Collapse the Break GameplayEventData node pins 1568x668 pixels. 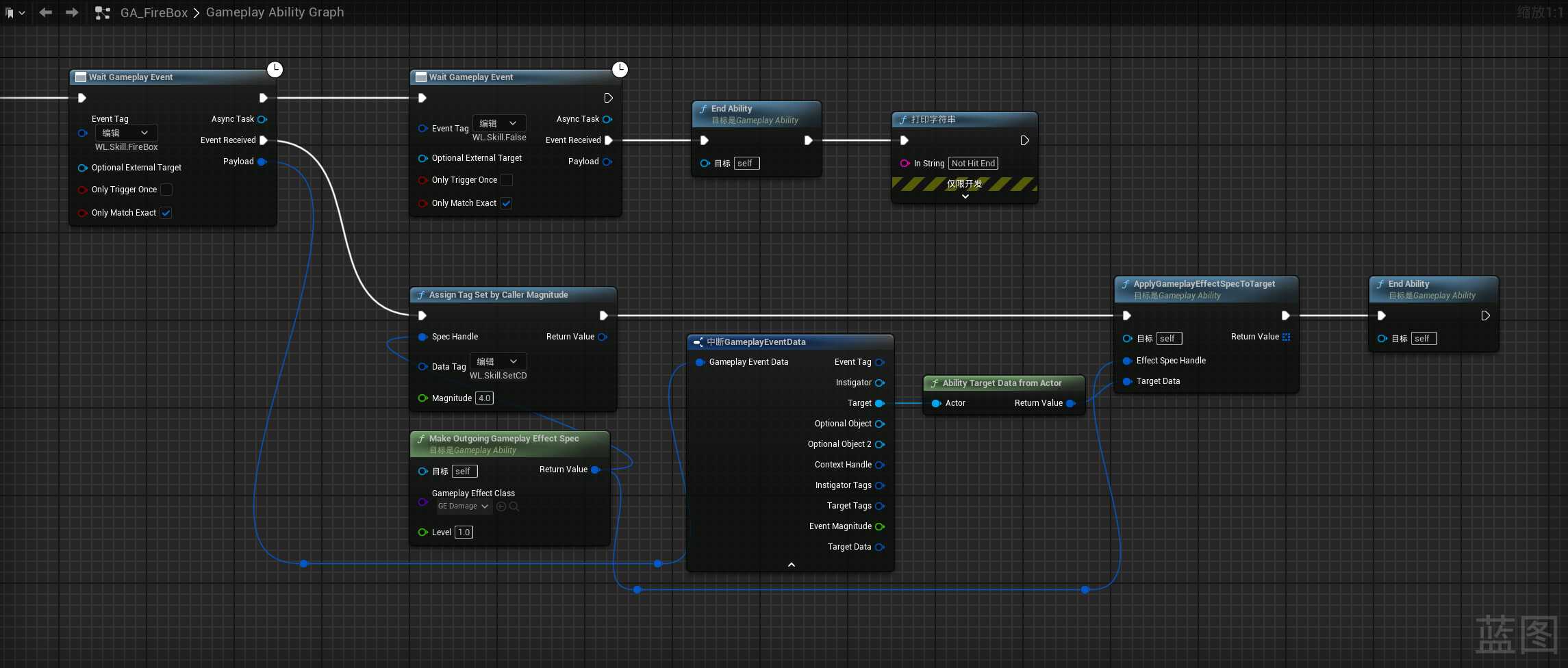pos(791,565)
